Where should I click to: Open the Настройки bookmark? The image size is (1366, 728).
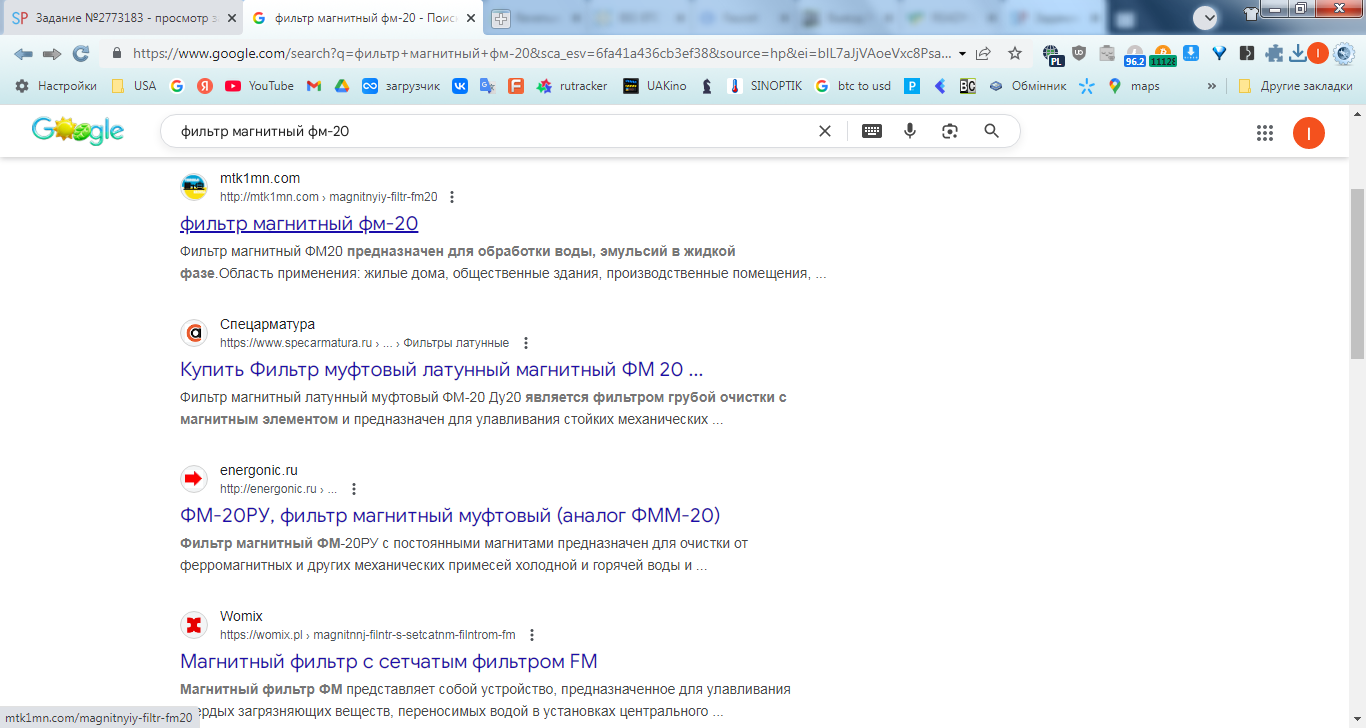[56, 86]
